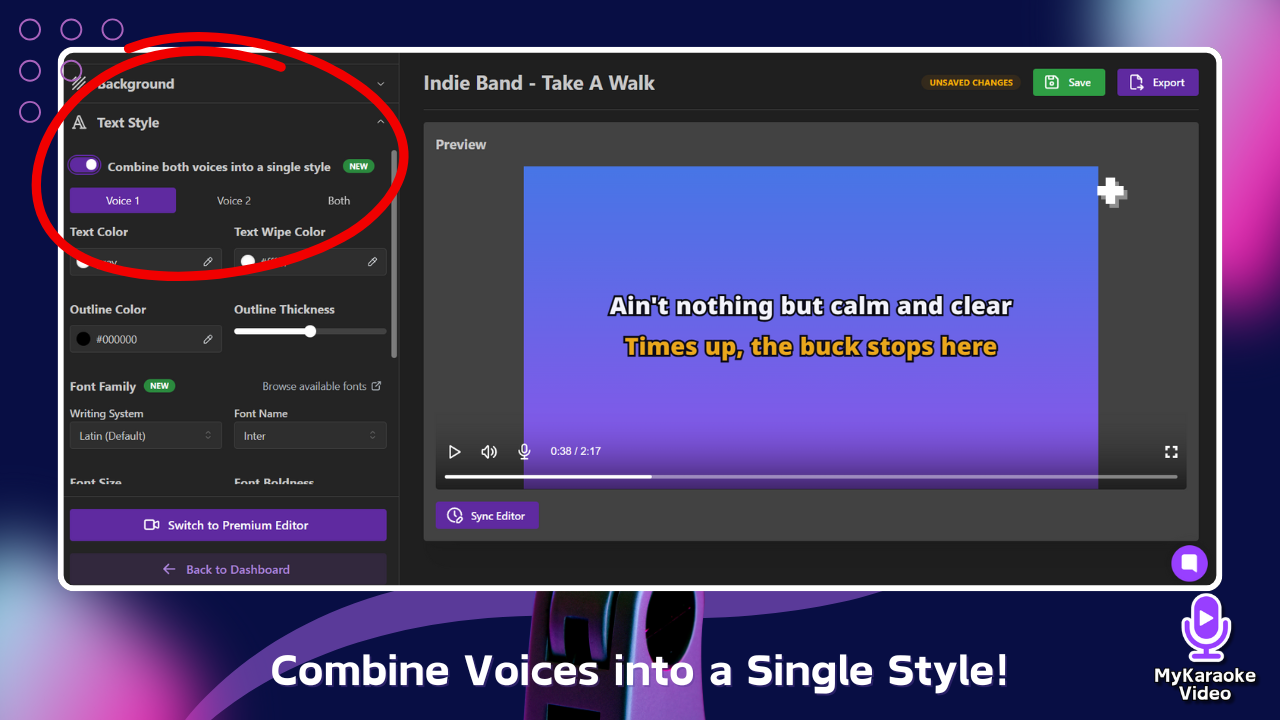This screenshot has height=720, width=1280.
Task: Select the Voice 1 tab
Action: [x=123, y=200]
